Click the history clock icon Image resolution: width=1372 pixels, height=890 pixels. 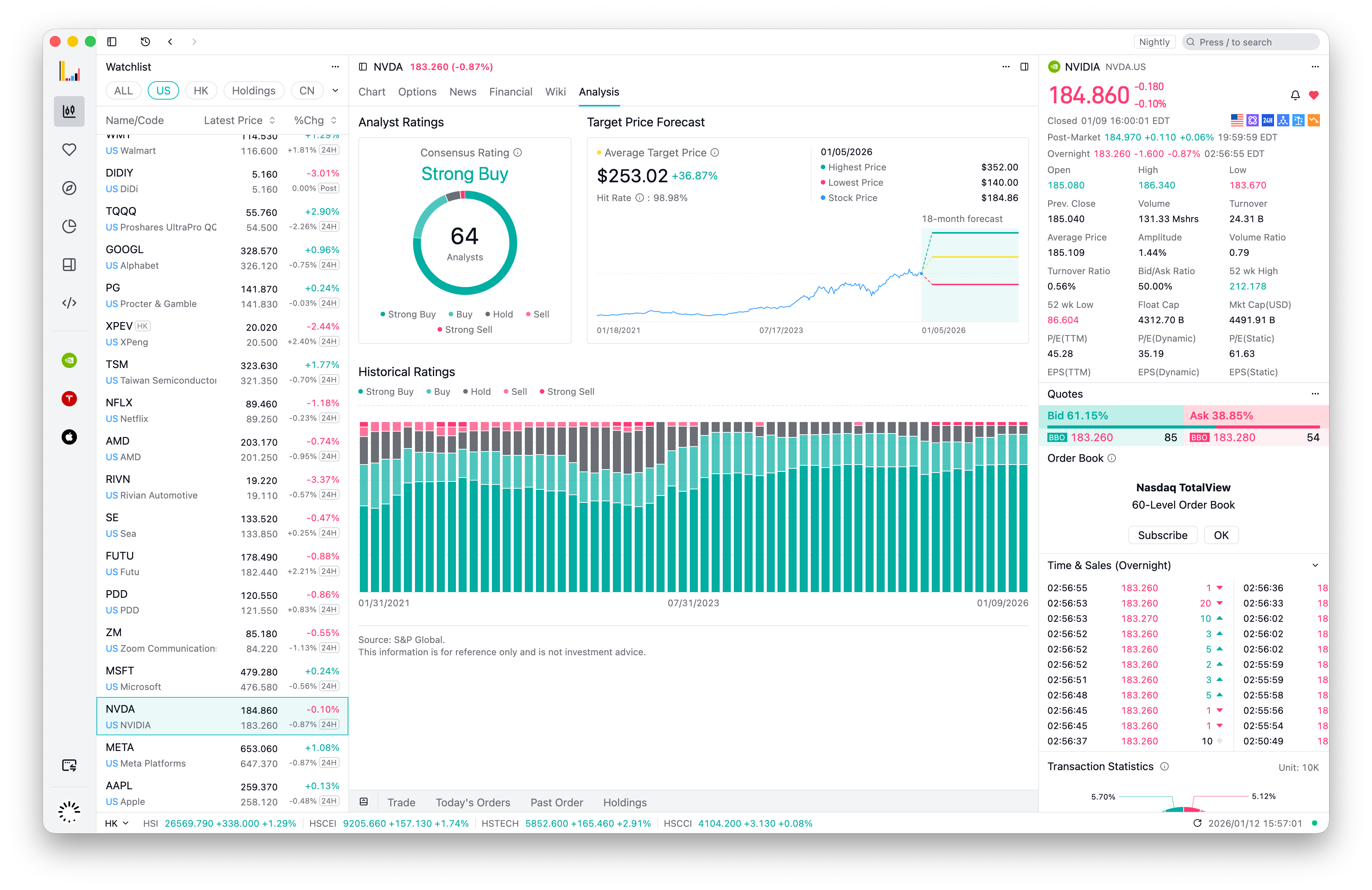point(145,41)
